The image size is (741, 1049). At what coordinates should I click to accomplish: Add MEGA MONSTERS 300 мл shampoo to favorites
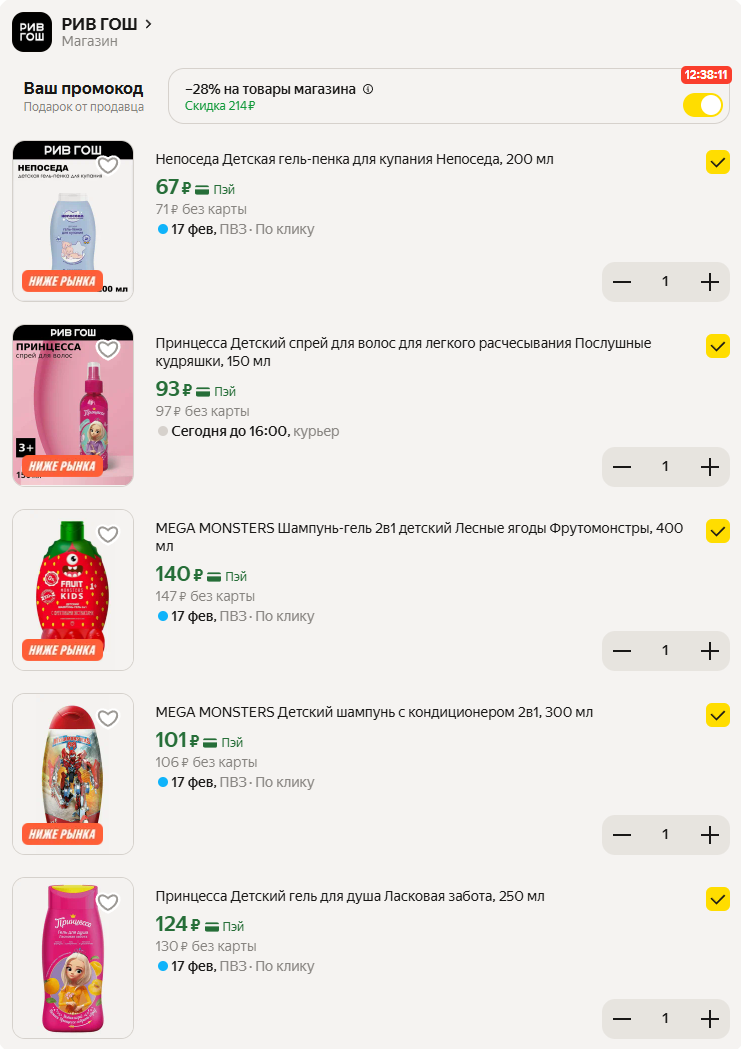(108, 718)
